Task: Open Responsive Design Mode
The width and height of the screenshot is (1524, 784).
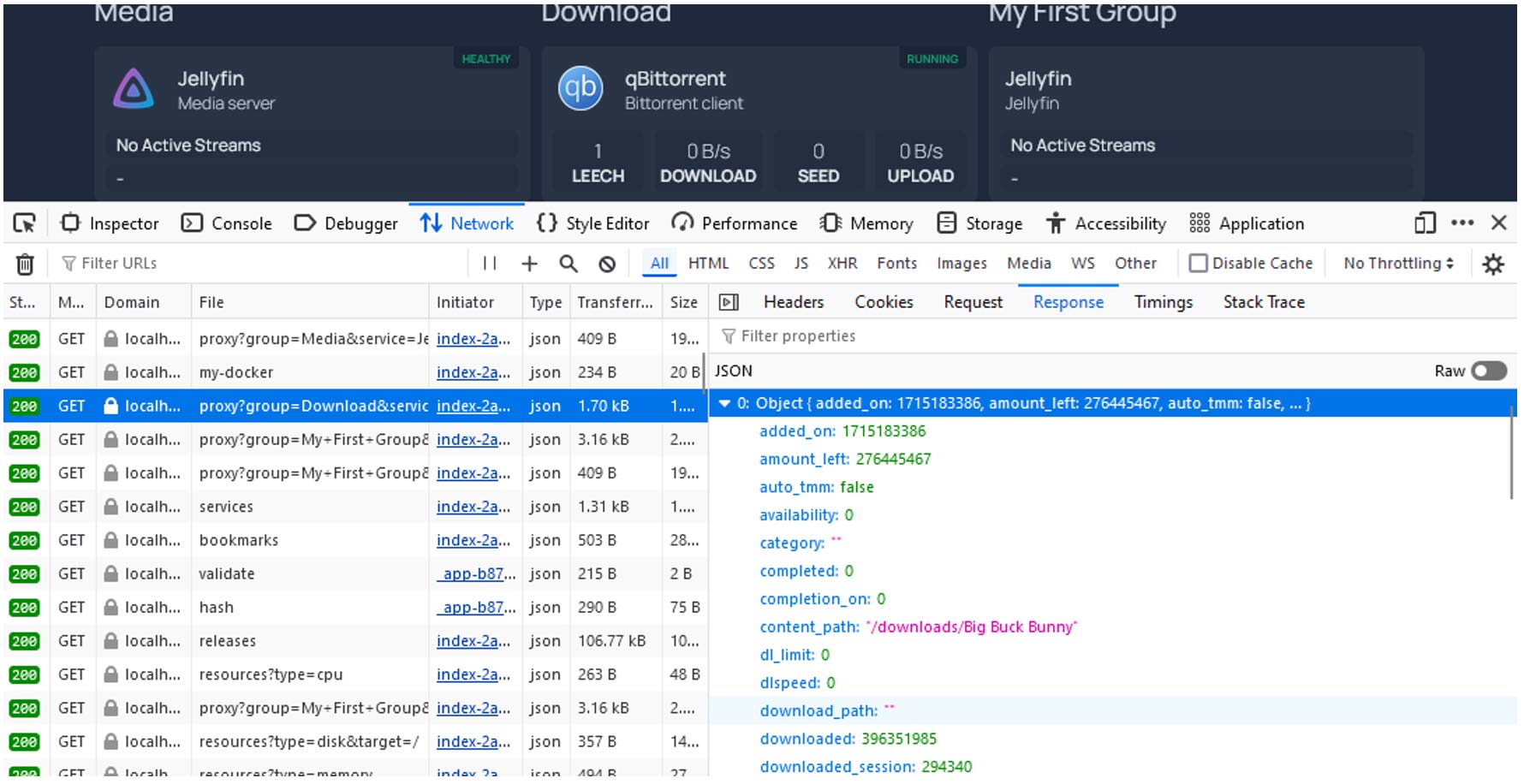Action: click(x=1423, y=223)
